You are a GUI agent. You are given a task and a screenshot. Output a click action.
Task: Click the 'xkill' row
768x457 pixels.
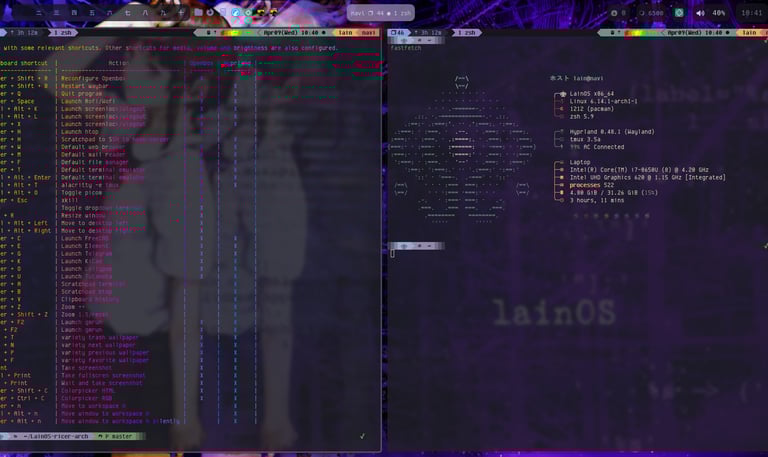pos(70,200)
